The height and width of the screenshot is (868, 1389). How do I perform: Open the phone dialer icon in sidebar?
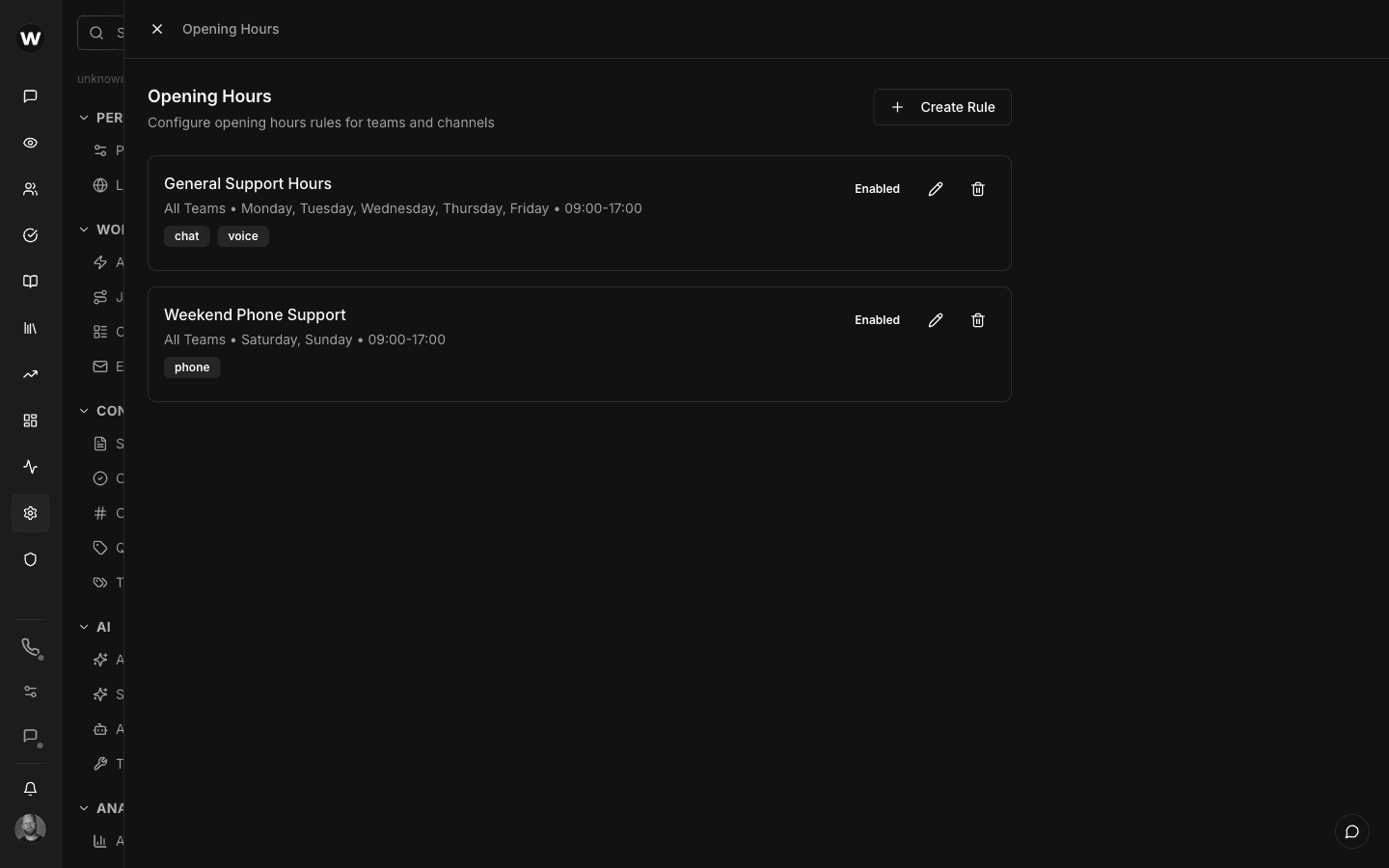point(31,647)
